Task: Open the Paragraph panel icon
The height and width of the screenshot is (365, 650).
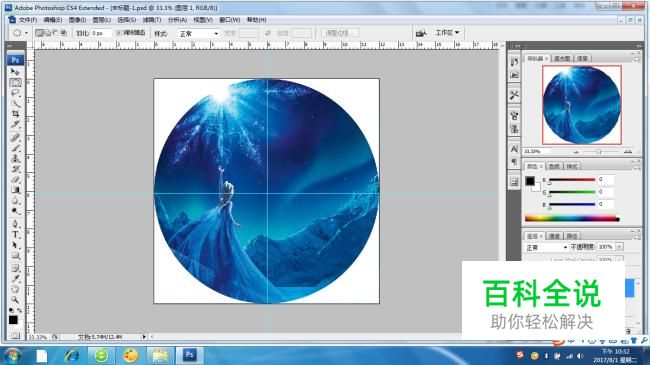Action: 514,162
